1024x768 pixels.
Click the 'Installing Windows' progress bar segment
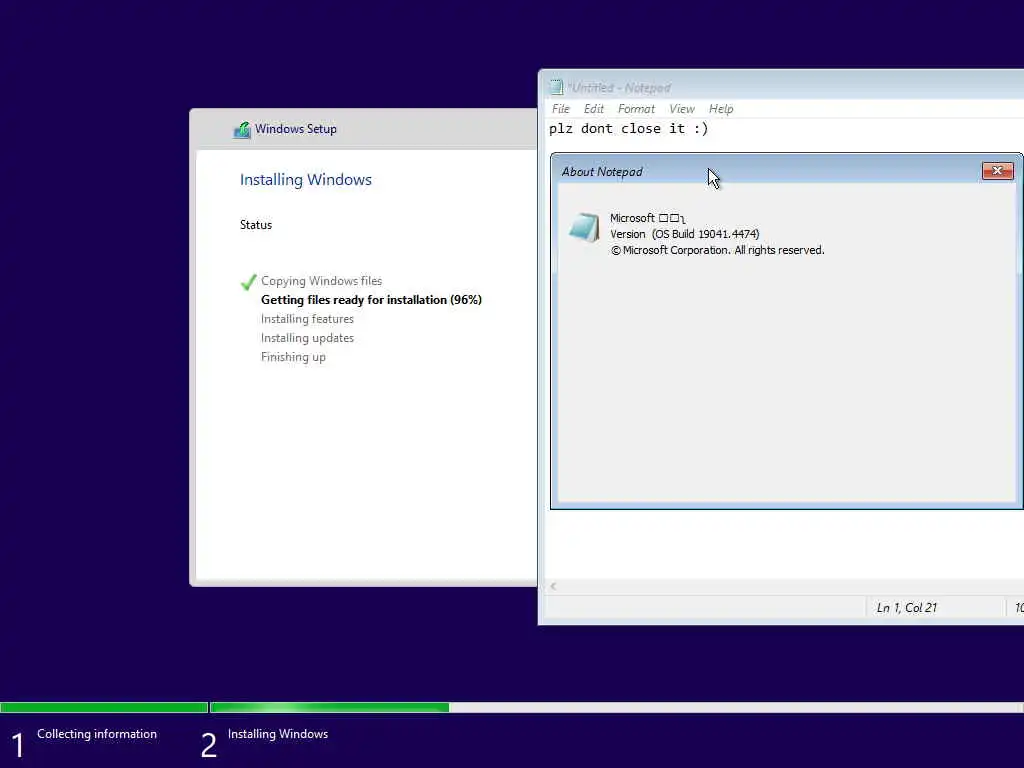click(616, 707)
